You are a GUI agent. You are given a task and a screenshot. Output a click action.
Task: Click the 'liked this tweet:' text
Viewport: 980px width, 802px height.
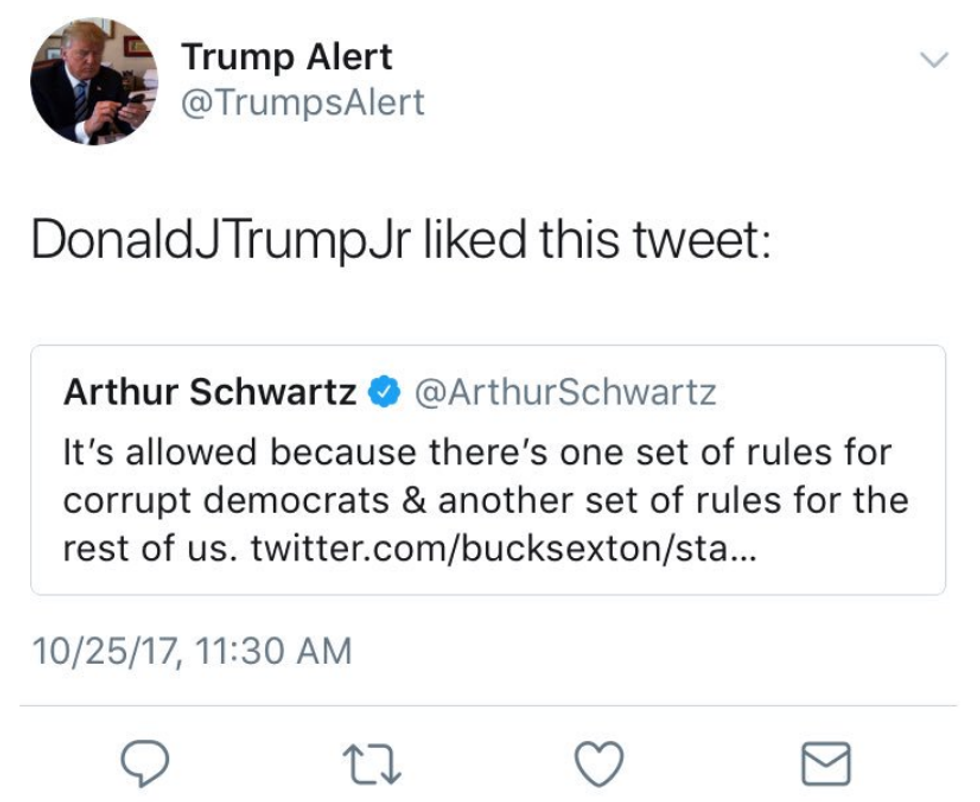tap(598, 240)
